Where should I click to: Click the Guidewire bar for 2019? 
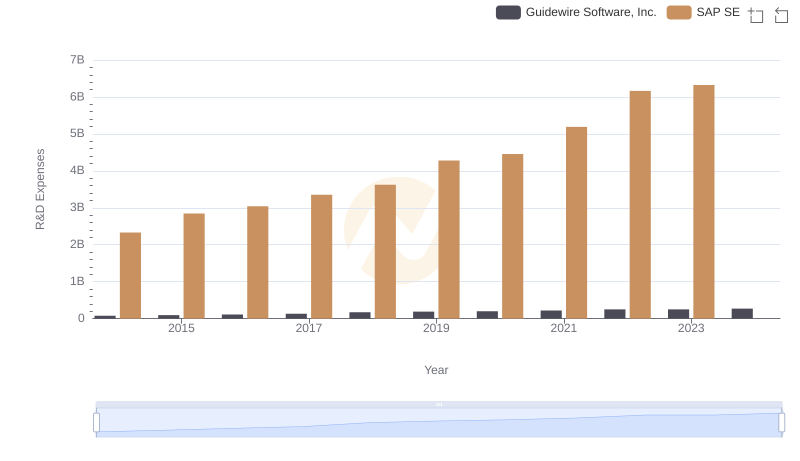(x=423, y=315)
